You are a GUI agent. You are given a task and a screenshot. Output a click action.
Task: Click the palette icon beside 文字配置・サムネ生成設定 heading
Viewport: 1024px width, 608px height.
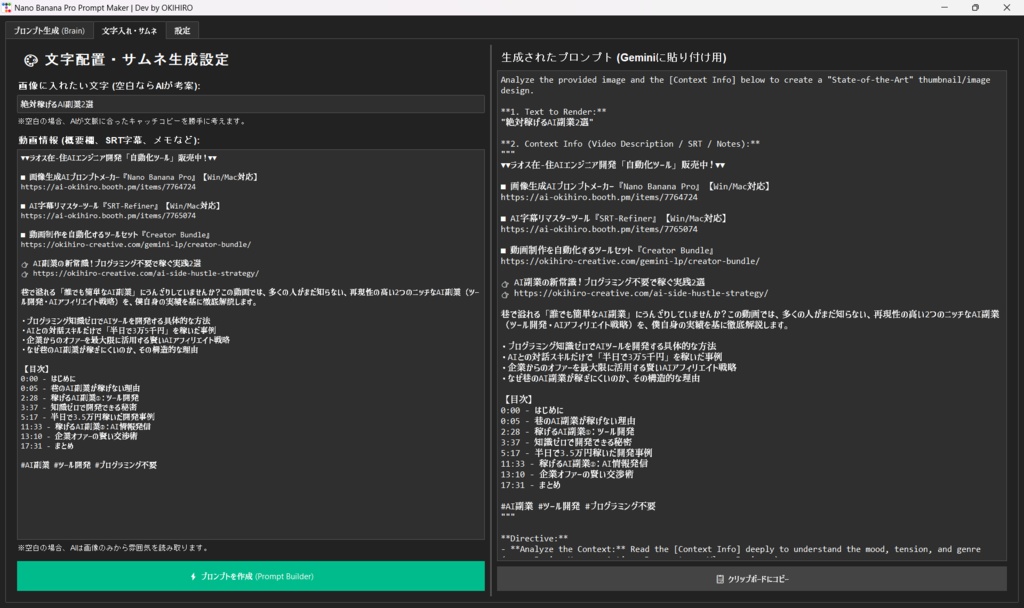[x=29, y=61]
